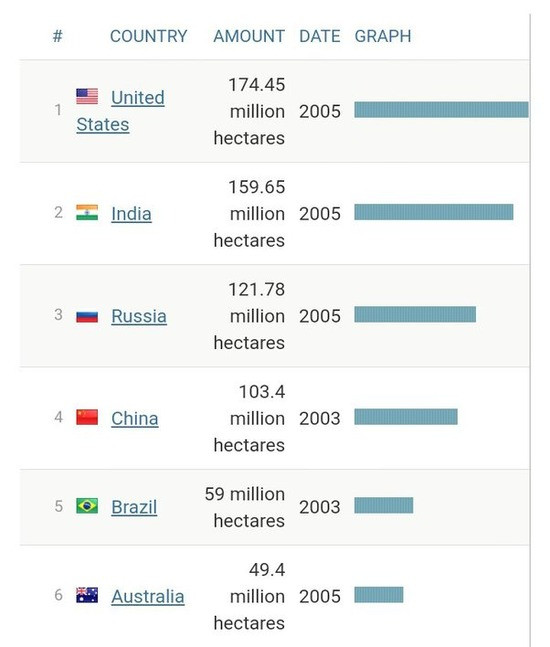Click the United States graph bar

pos(441,110)
